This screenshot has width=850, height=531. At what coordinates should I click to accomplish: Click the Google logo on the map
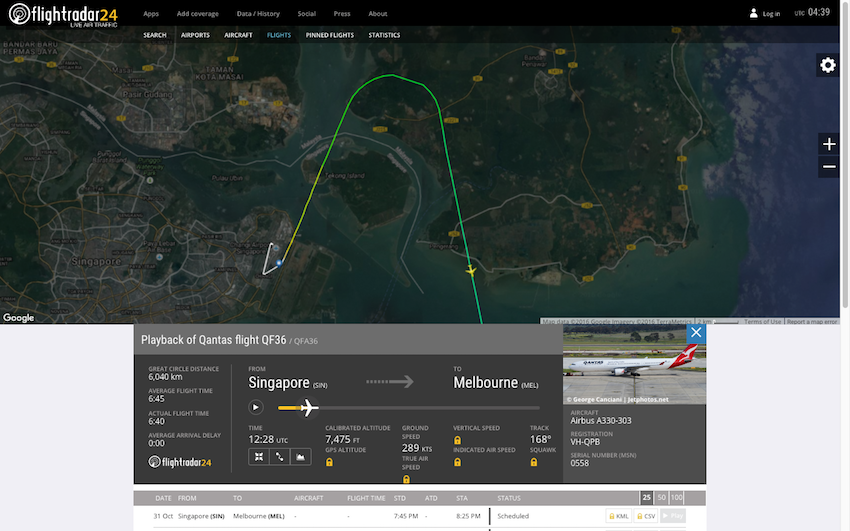[x=18, y=318]
